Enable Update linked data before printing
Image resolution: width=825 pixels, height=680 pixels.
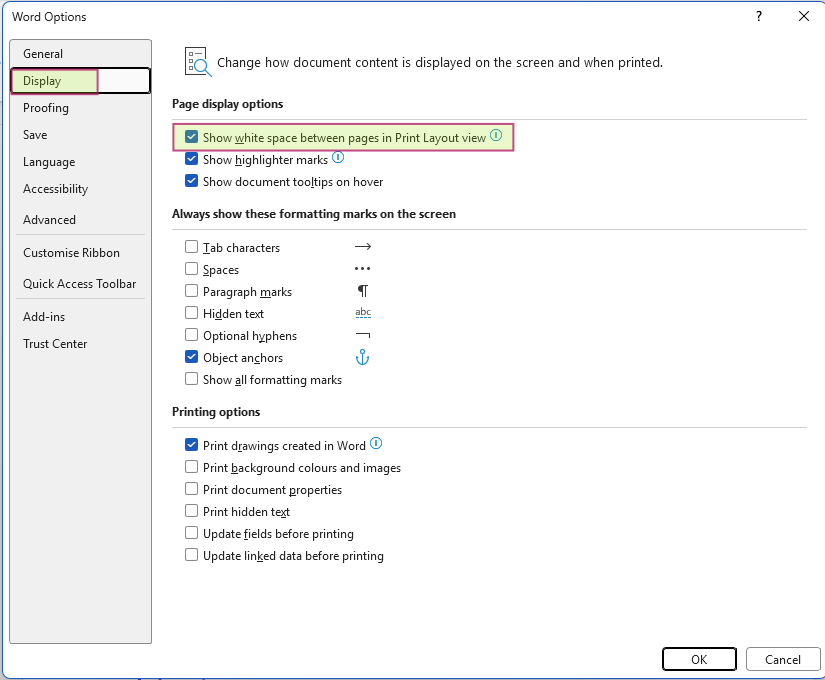192,556
